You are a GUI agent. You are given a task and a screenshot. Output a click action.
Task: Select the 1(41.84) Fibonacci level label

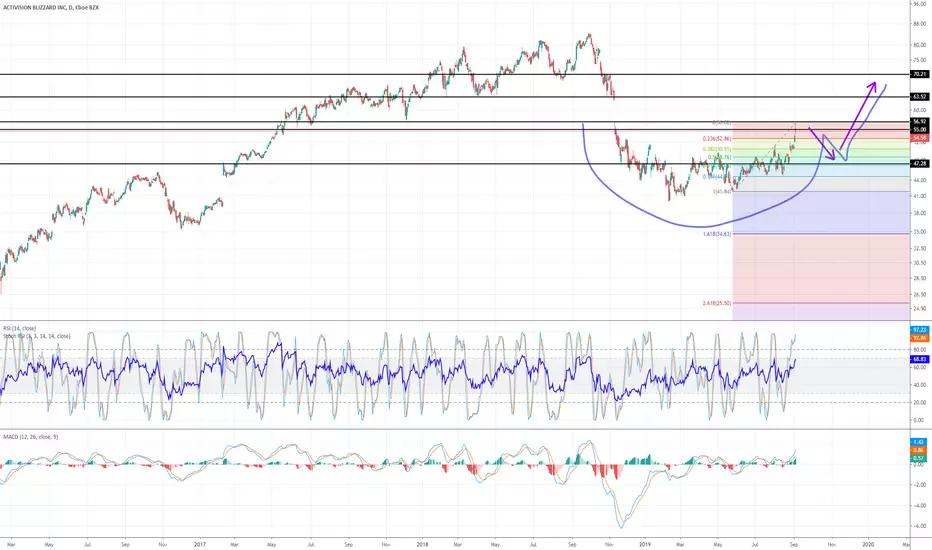(722, 191)
